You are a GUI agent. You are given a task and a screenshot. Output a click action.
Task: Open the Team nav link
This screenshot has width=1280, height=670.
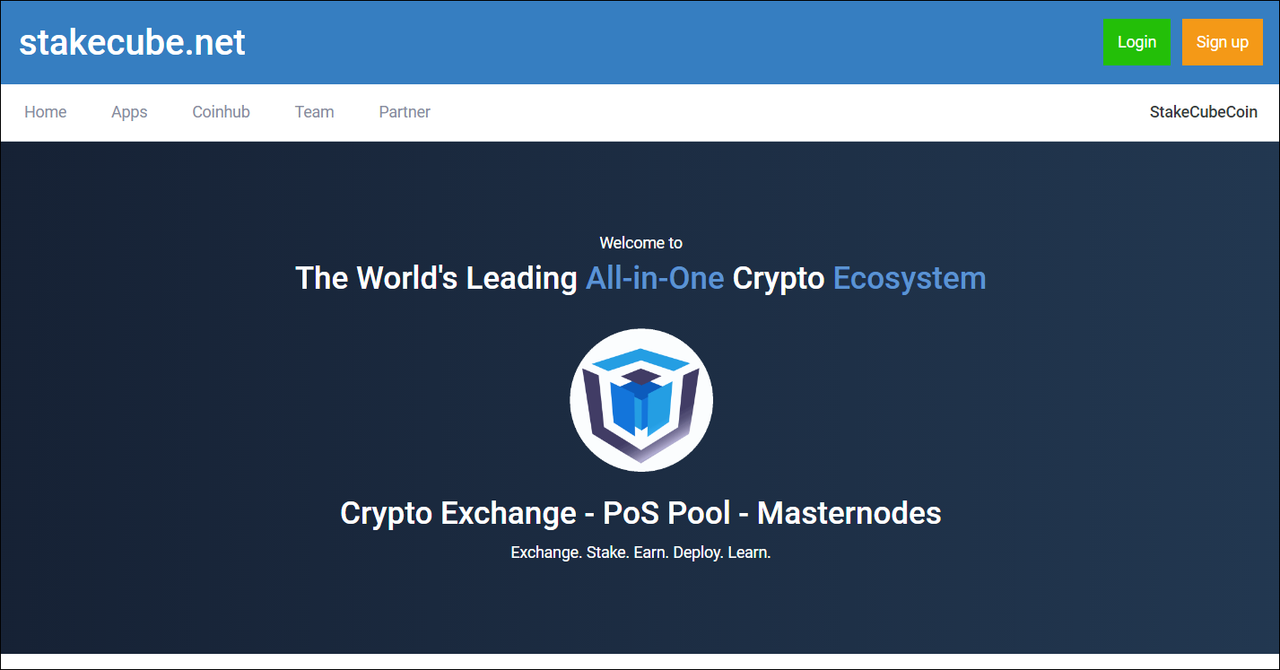coord(314,112)
